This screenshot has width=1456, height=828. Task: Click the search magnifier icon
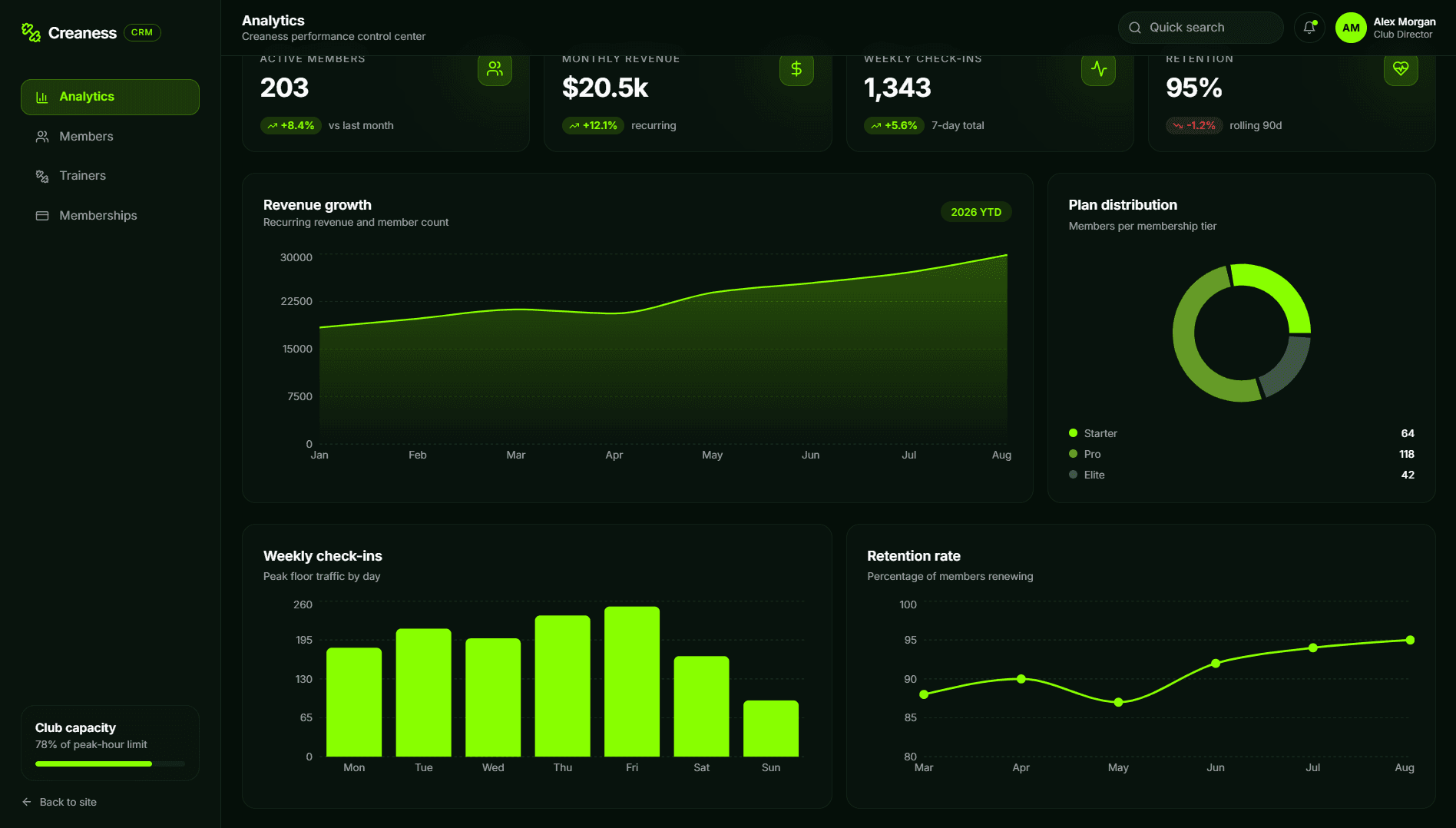point(1134,28)
